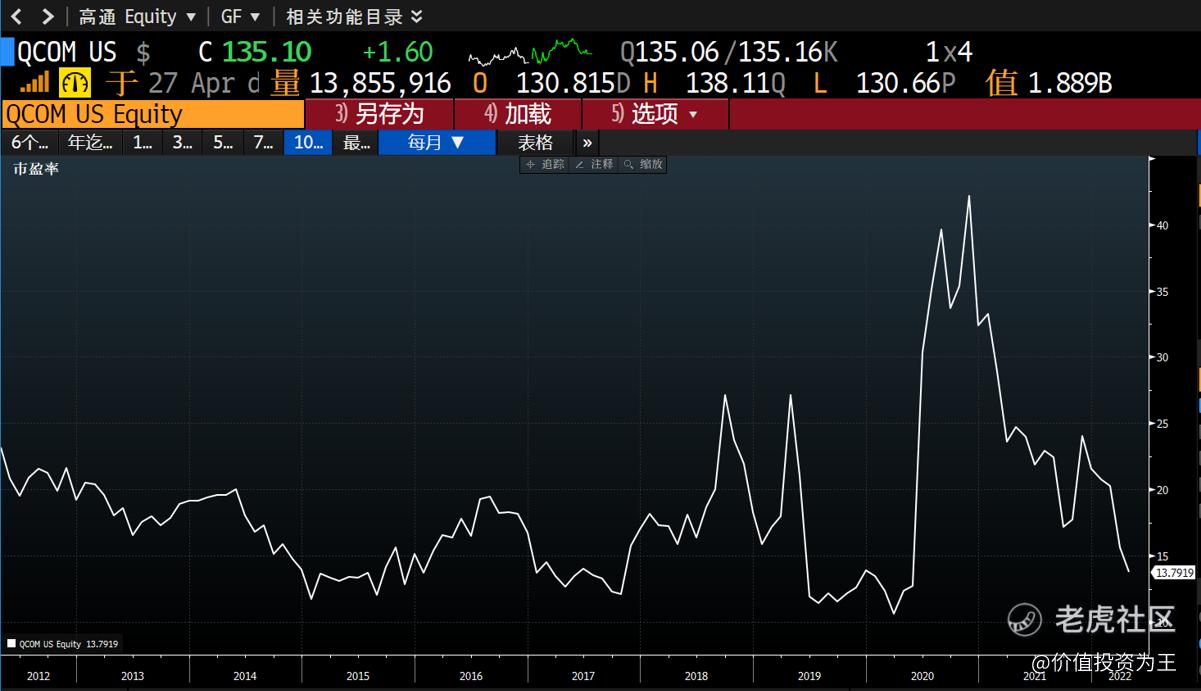
Task: Click the yellow gauge icon
Action: pos(75,82)
